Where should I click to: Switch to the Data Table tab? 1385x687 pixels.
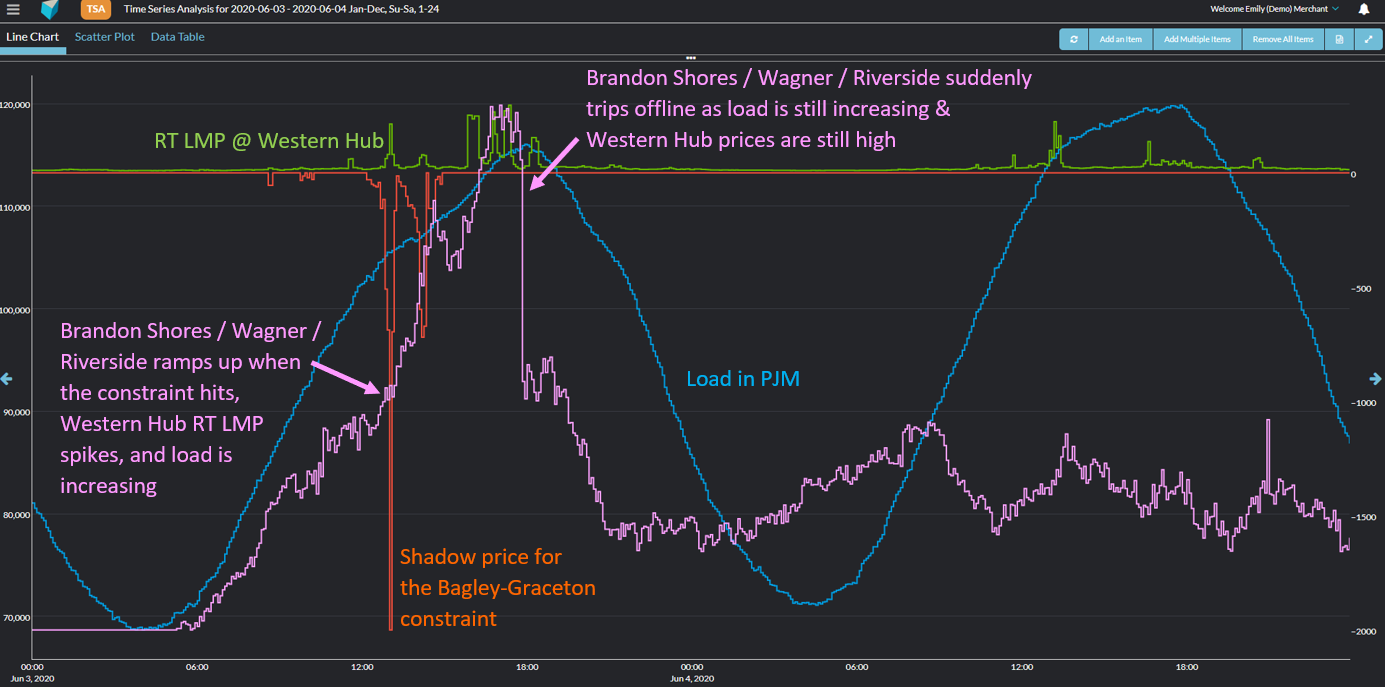[177, 37]
